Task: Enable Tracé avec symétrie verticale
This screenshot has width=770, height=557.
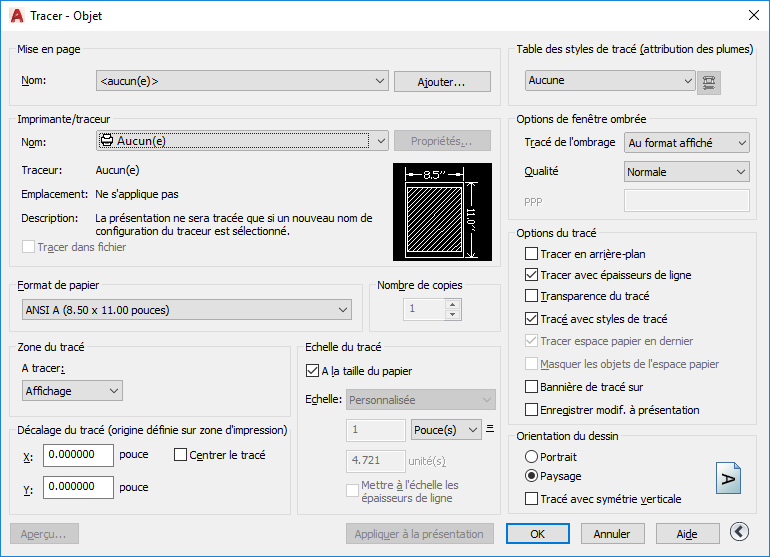Action: point(531,499)
